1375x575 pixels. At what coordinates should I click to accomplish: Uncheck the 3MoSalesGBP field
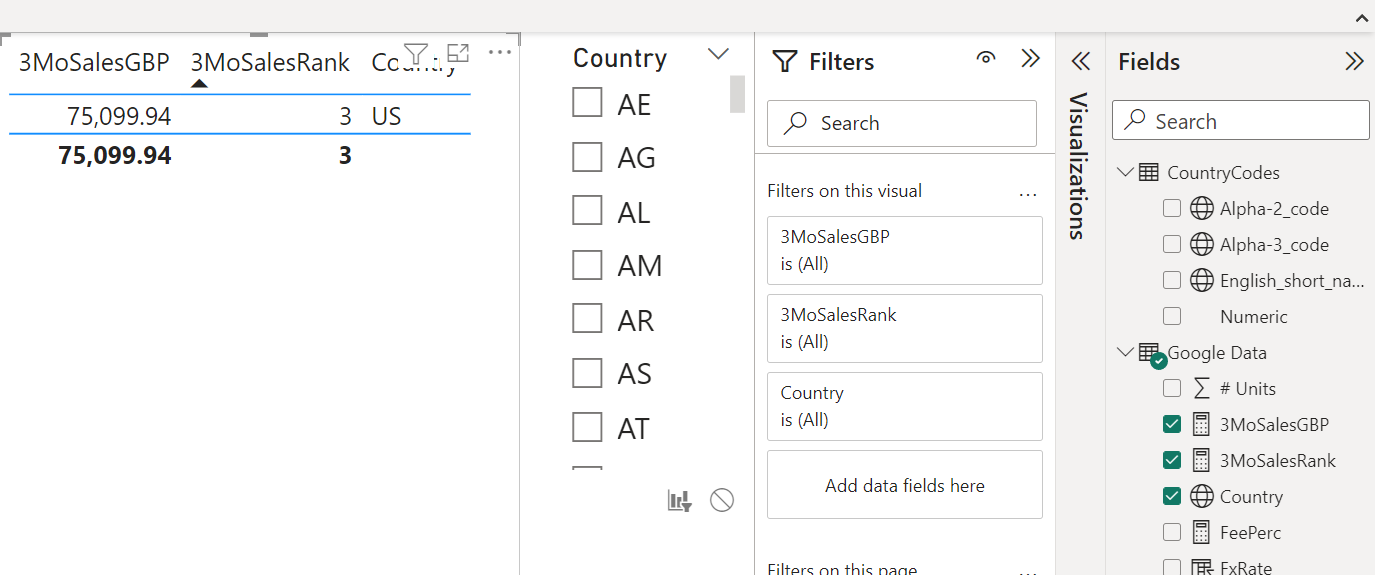point(1172,424)
